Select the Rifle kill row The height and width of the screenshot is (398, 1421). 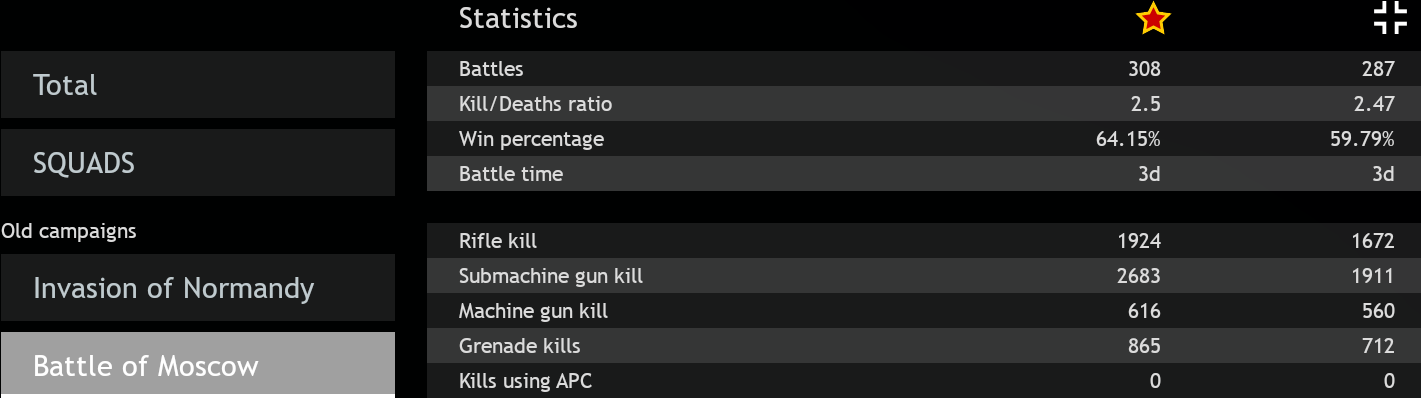click(924, 241)
